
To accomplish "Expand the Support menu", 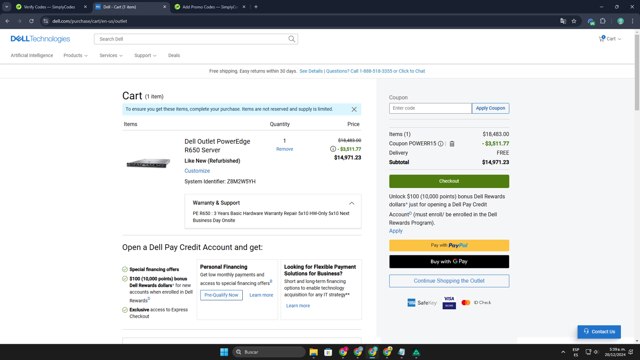I will pos(145,56).
